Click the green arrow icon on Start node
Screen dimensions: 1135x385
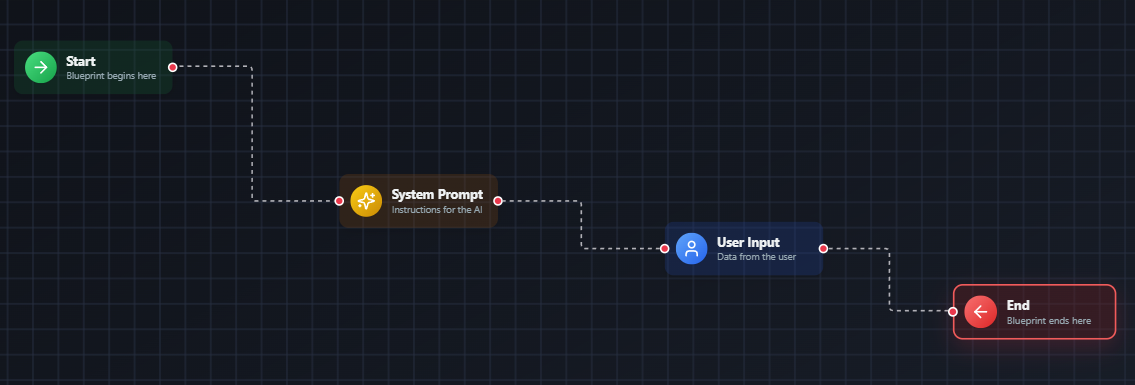[x=41, y=67]
